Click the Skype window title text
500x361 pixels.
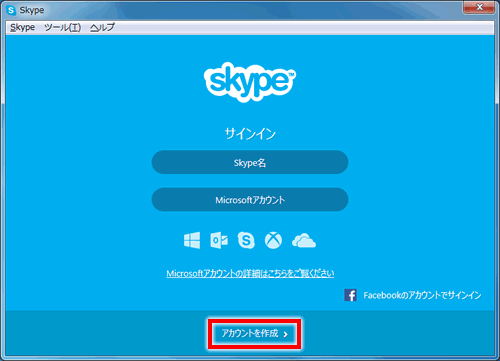coord(32,10)
